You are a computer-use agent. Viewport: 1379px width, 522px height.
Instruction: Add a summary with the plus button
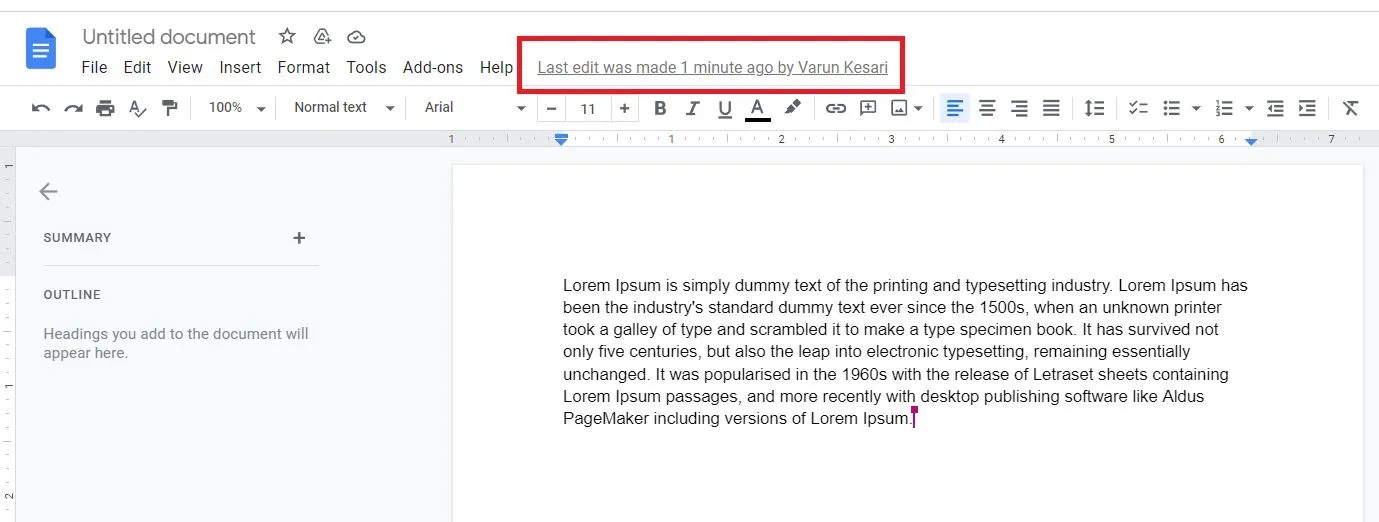tap(299, 238)
